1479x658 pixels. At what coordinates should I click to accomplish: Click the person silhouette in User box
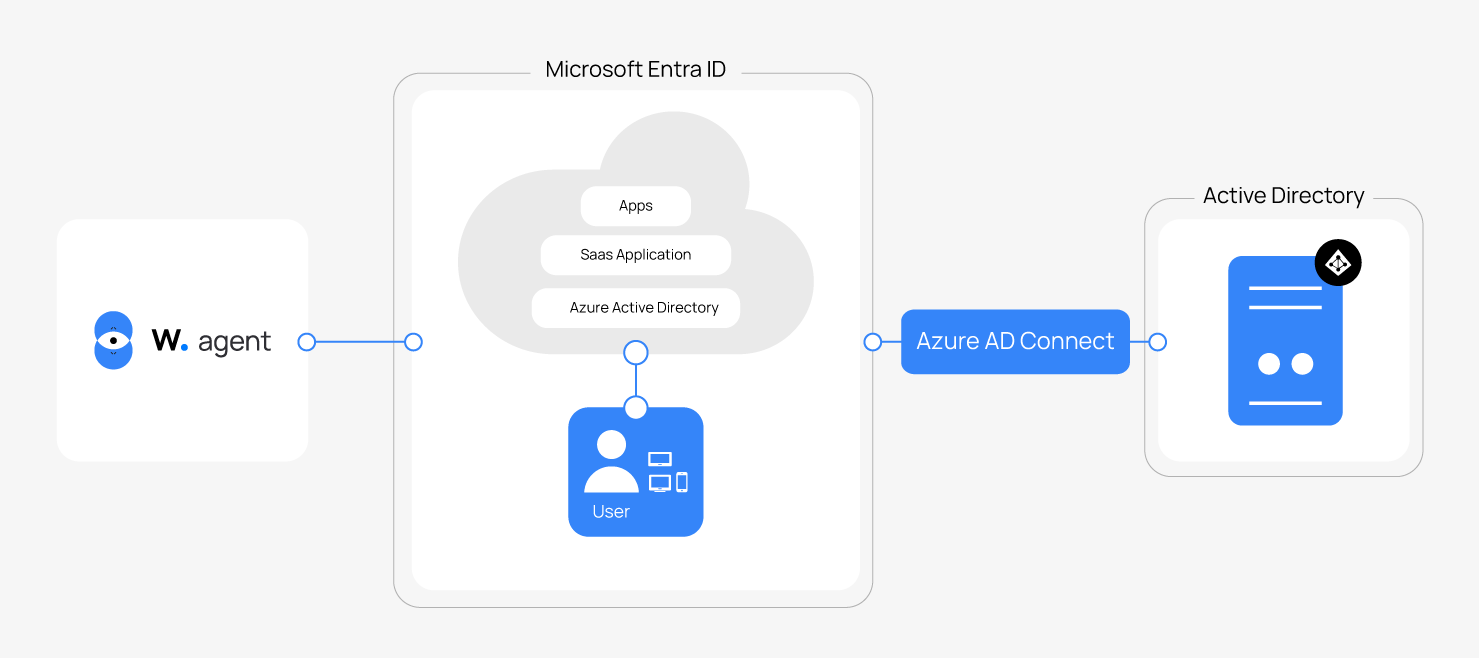pyautogui.click(x=611, y=462)
